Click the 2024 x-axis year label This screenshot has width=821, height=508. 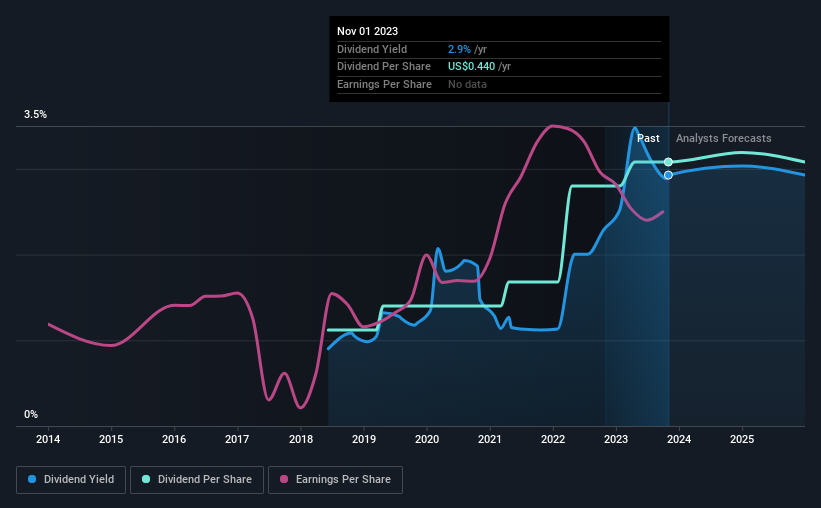point(679,439)
